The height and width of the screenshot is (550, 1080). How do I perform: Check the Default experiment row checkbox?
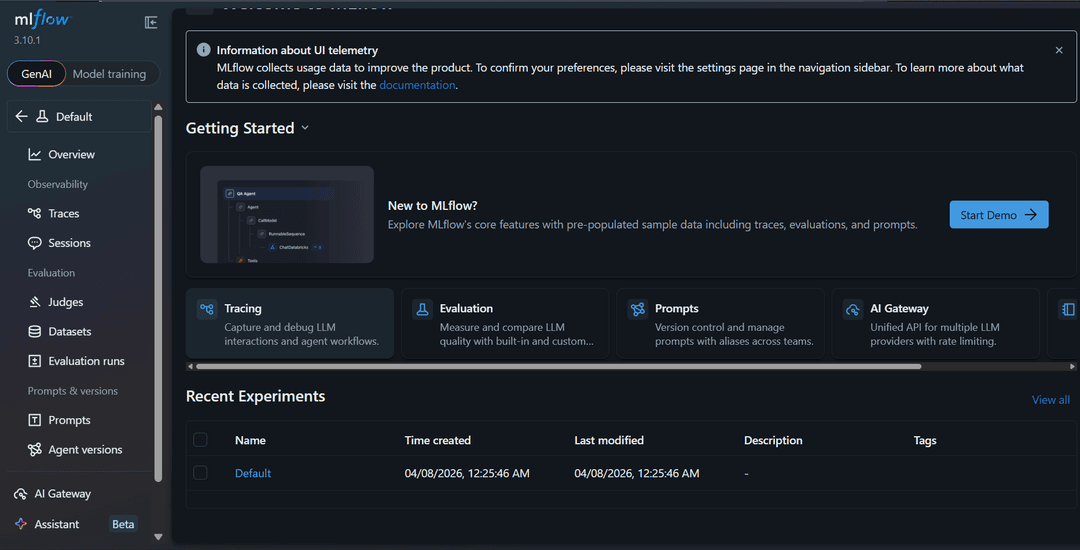[200, 473]
